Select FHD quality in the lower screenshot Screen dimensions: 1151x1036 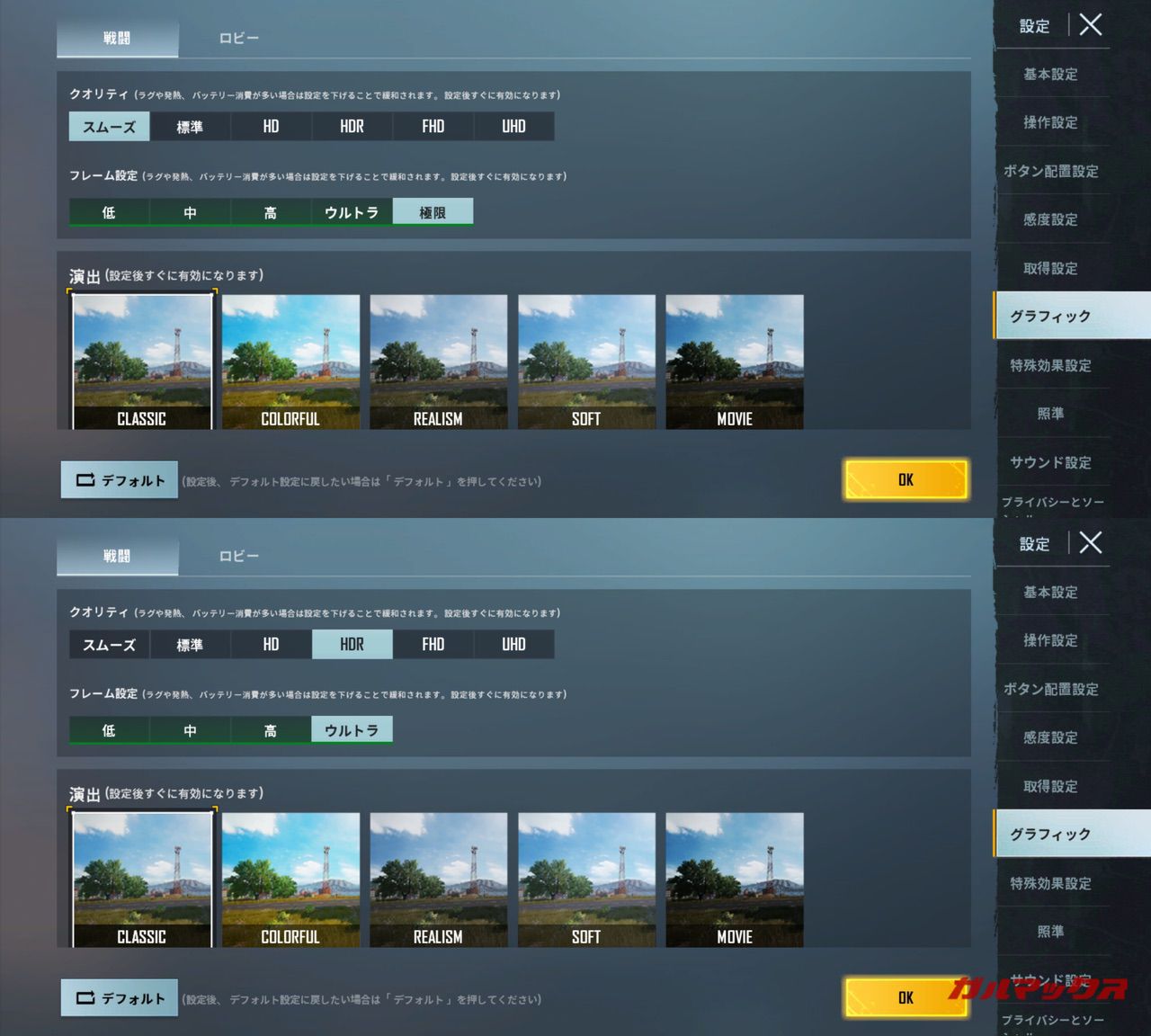coord(433,645)
